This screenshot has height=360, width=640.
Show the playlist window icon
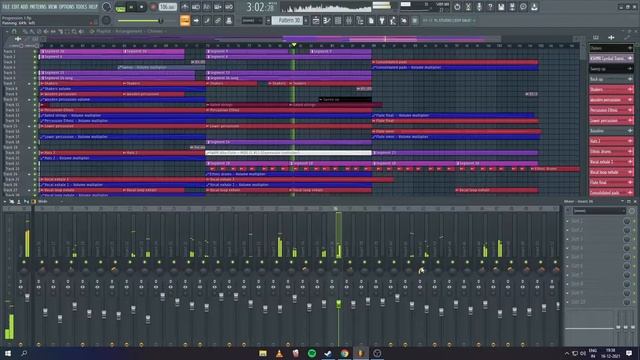(316, 20)
